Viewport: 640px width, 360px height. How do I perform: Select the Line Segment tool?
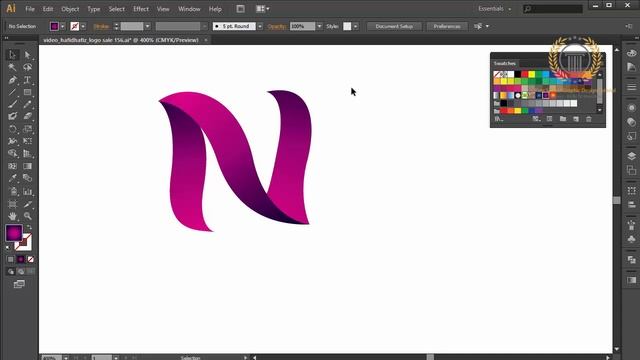tap(12, 92)
